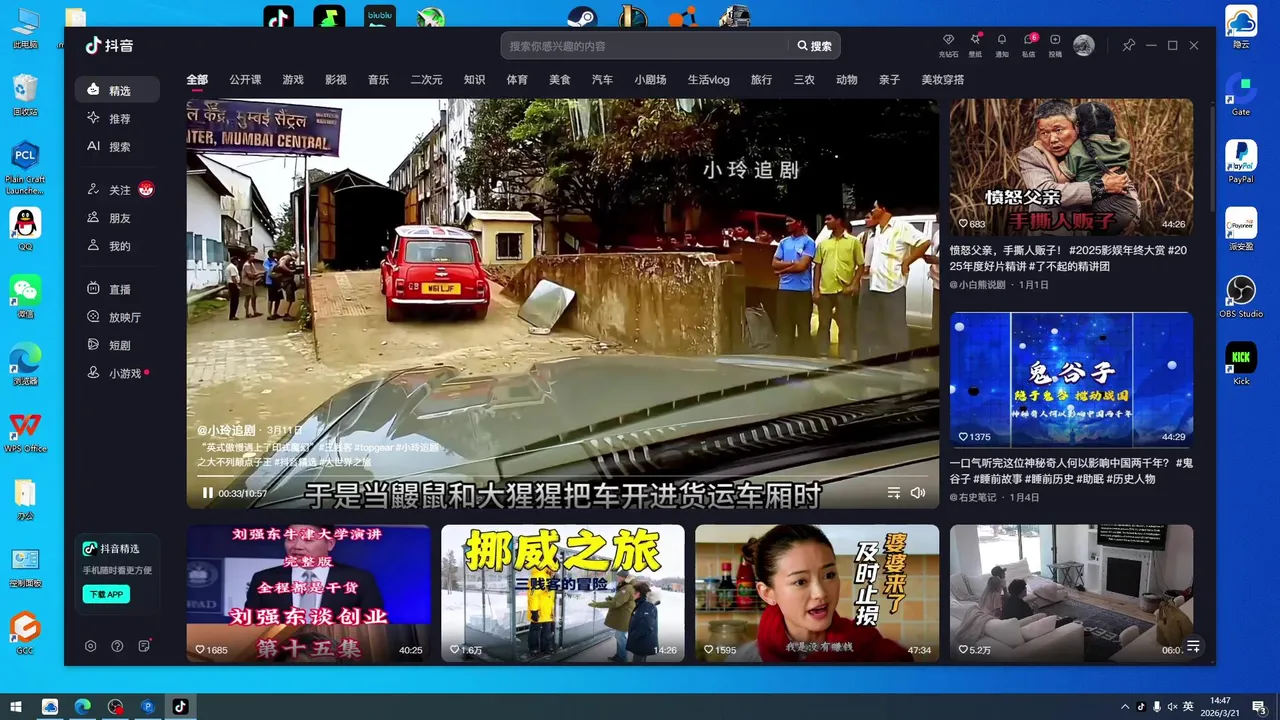This screenshot has height=720, width=1280.
Task: Open OBS Studio desktop shortcut
Action: click(x=1241, y=297)
